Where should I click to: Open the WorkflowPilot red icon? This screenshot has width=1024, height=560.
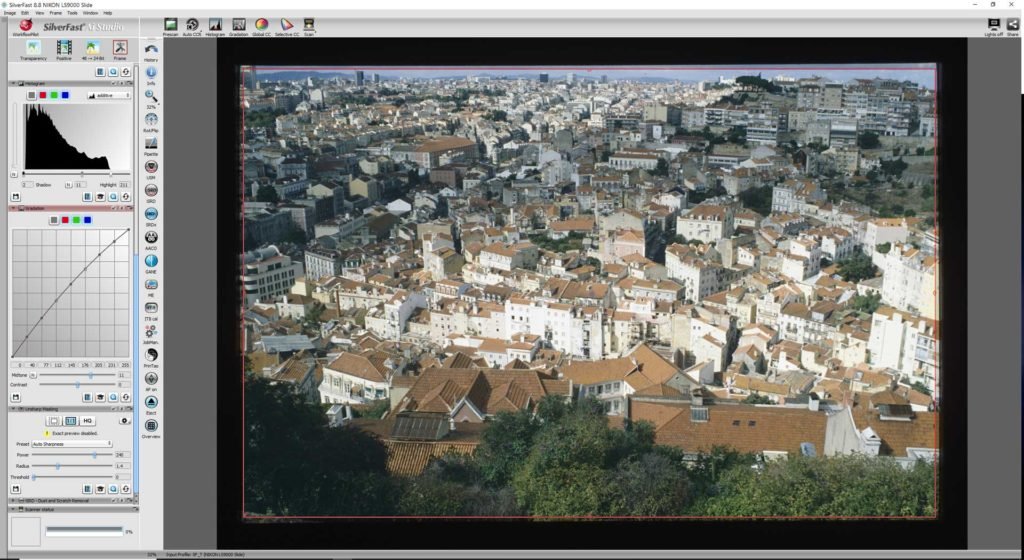[x=25, y=25]
